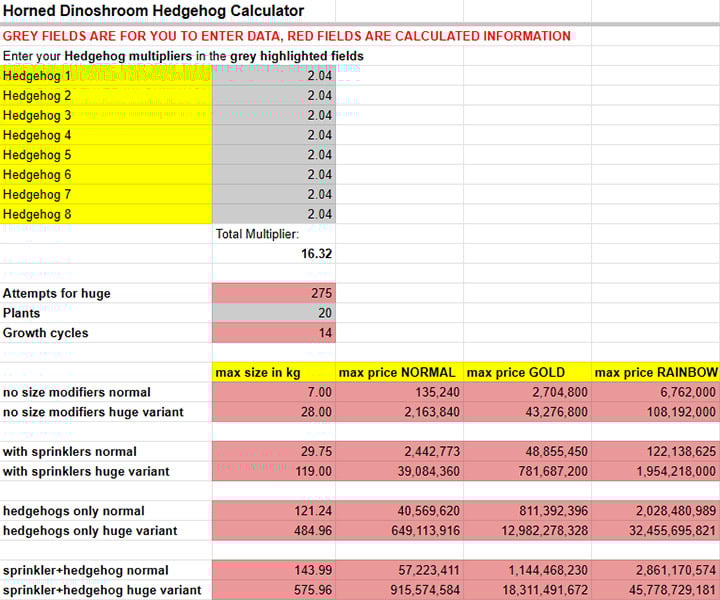Click 'hedgehogs only huge variant' row label
720x600 pixels.
[x=90, y=531]
